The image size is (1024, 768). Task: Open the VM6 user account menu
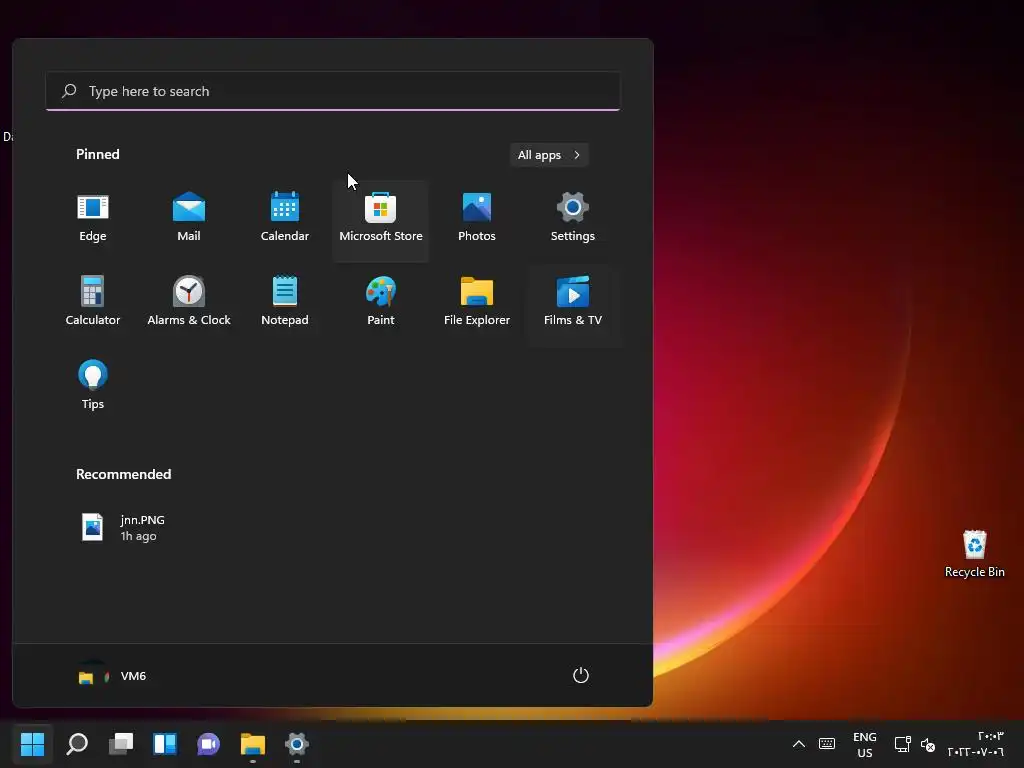pos(112,676)
